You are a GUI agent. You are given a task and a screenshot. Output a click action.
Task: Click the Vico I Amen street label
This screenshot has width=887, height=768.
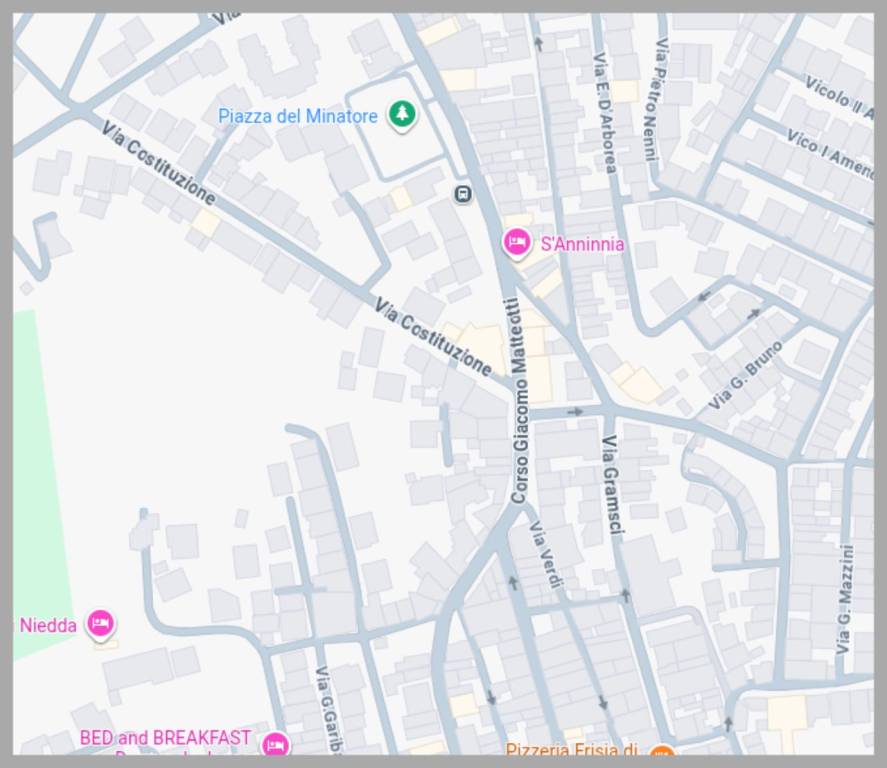pos(829,150)
